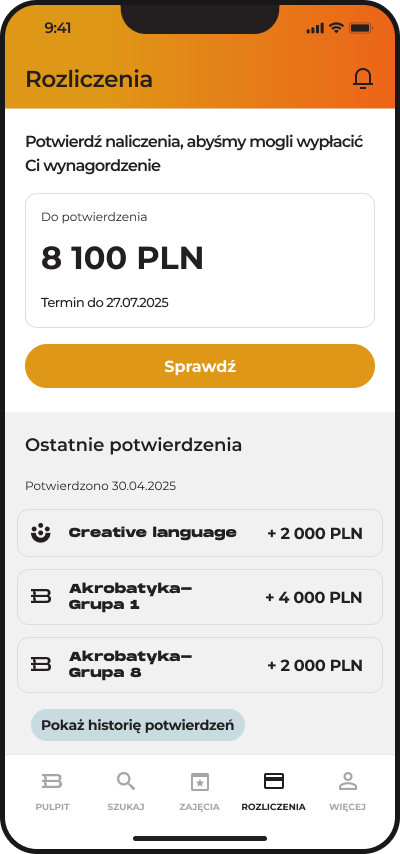400x854 pixels.
Task: Open the Creative language +2 000 PLN entry
Action: (x=200, y=533)
